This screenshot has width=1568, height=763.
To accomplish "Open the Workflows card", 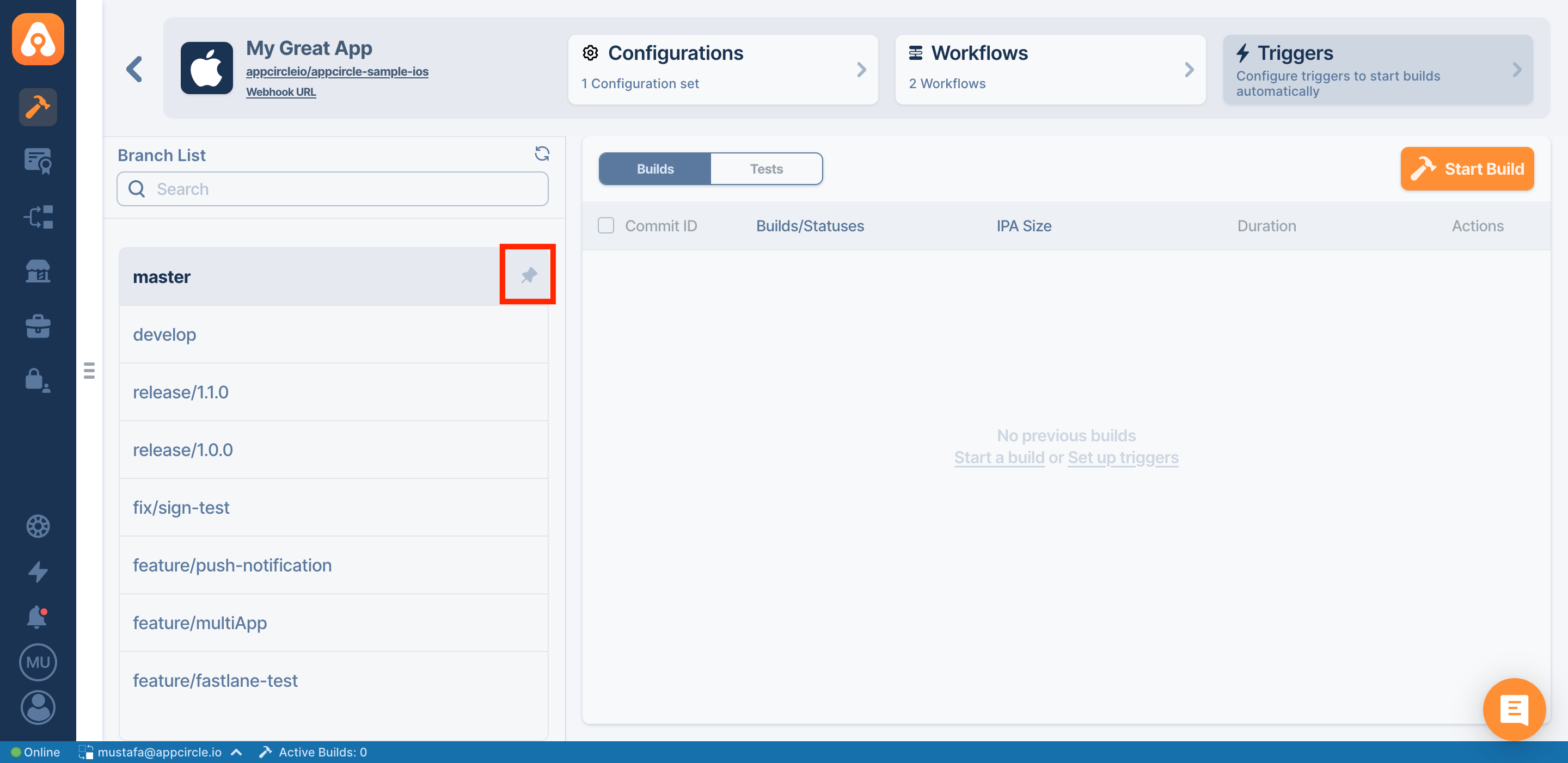I will pyautogui.click(x=1050, y=69).
